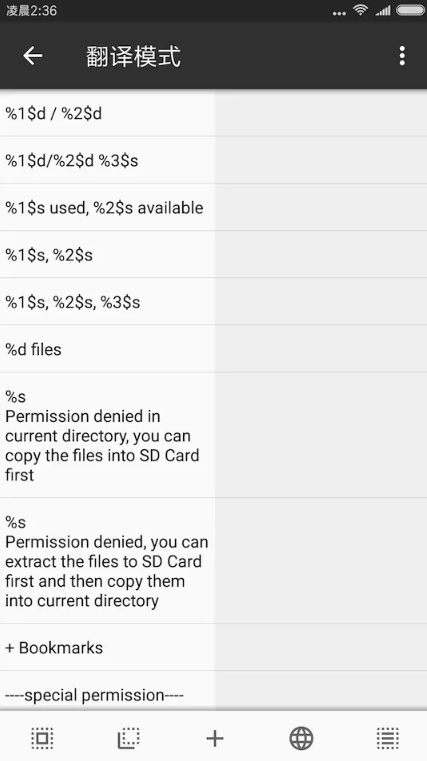Tap the Wi-Fi icon in the status bar

pos(361,10)
